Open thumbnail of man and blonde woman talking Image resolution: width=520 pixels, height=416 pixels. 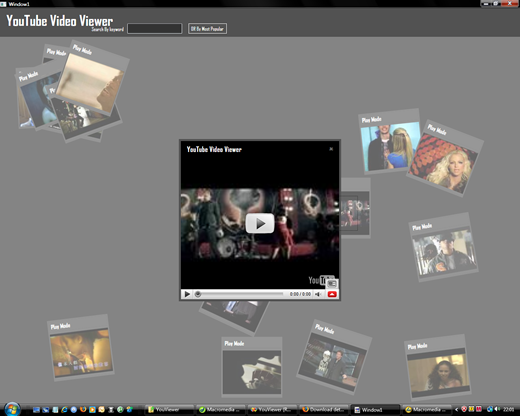click(x=389, y=147)
